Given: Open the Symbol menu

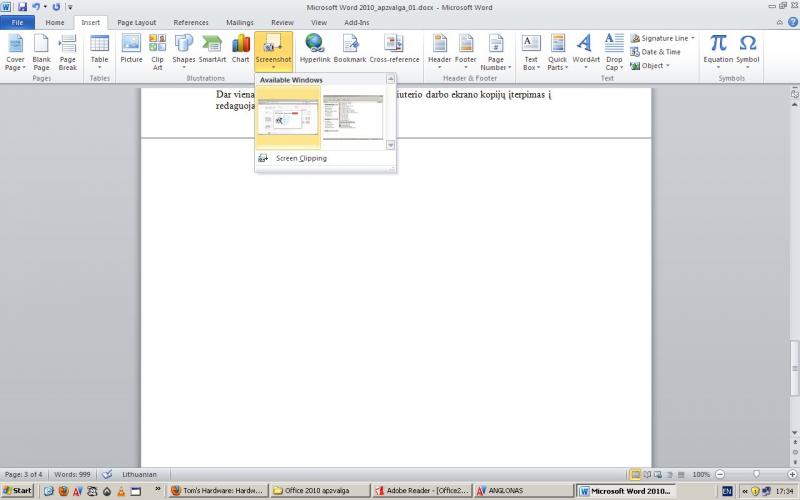Looking at the screenshot, I should (x=748, y=53).
